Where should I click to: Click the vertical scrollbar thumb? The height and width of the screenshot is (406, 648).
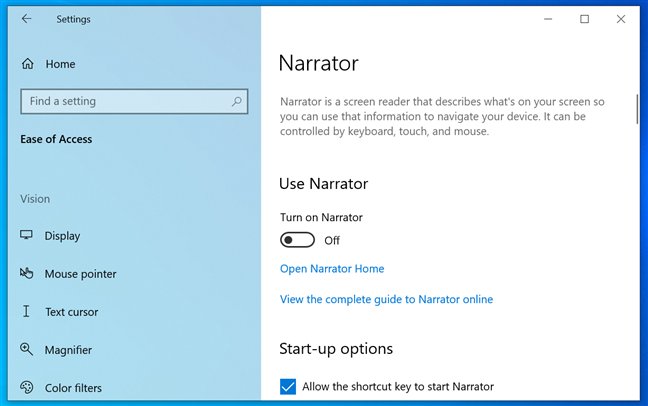coord(637,109)
